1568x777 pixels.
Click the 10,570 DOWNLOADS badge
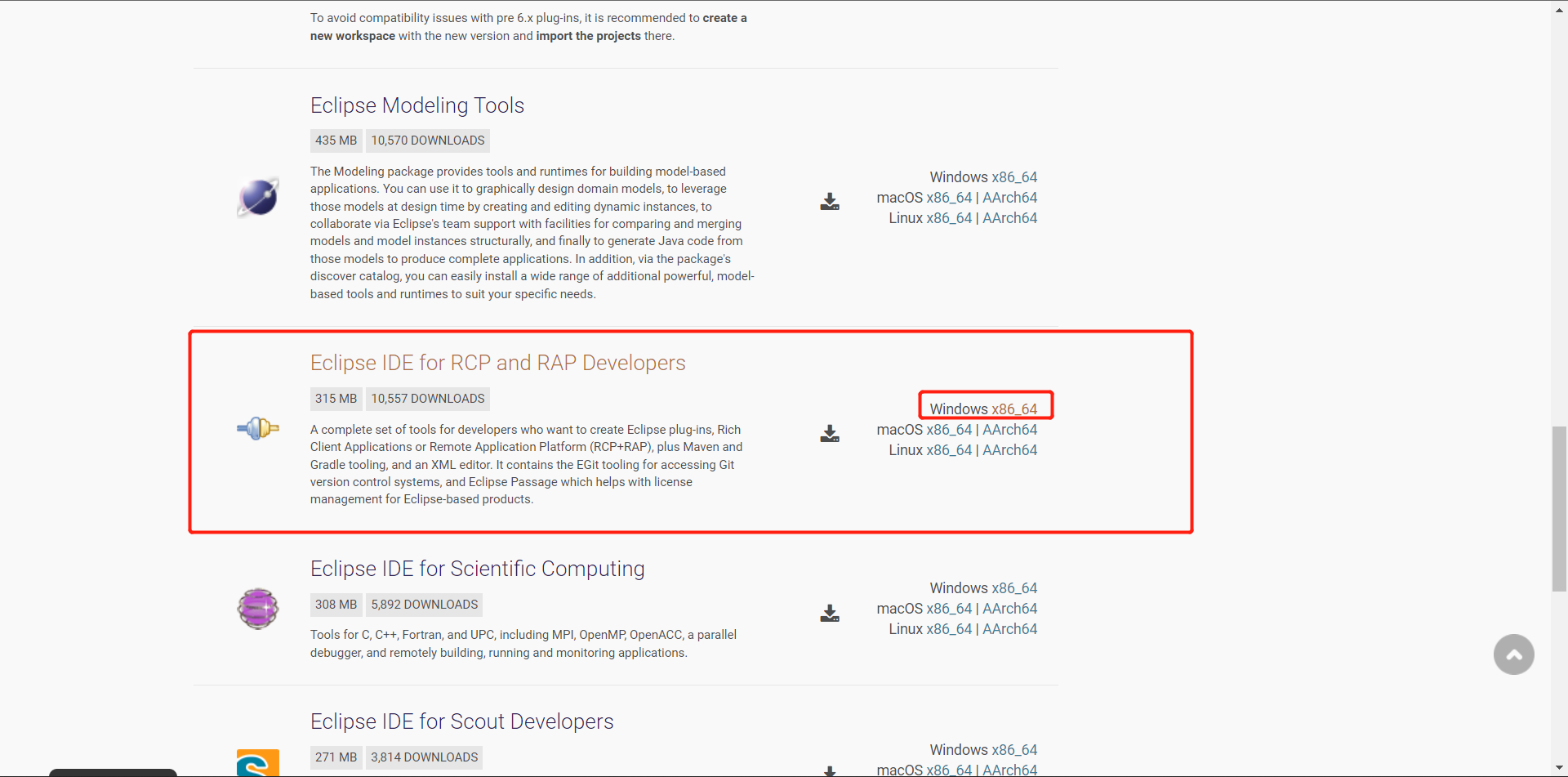point(428,141)
